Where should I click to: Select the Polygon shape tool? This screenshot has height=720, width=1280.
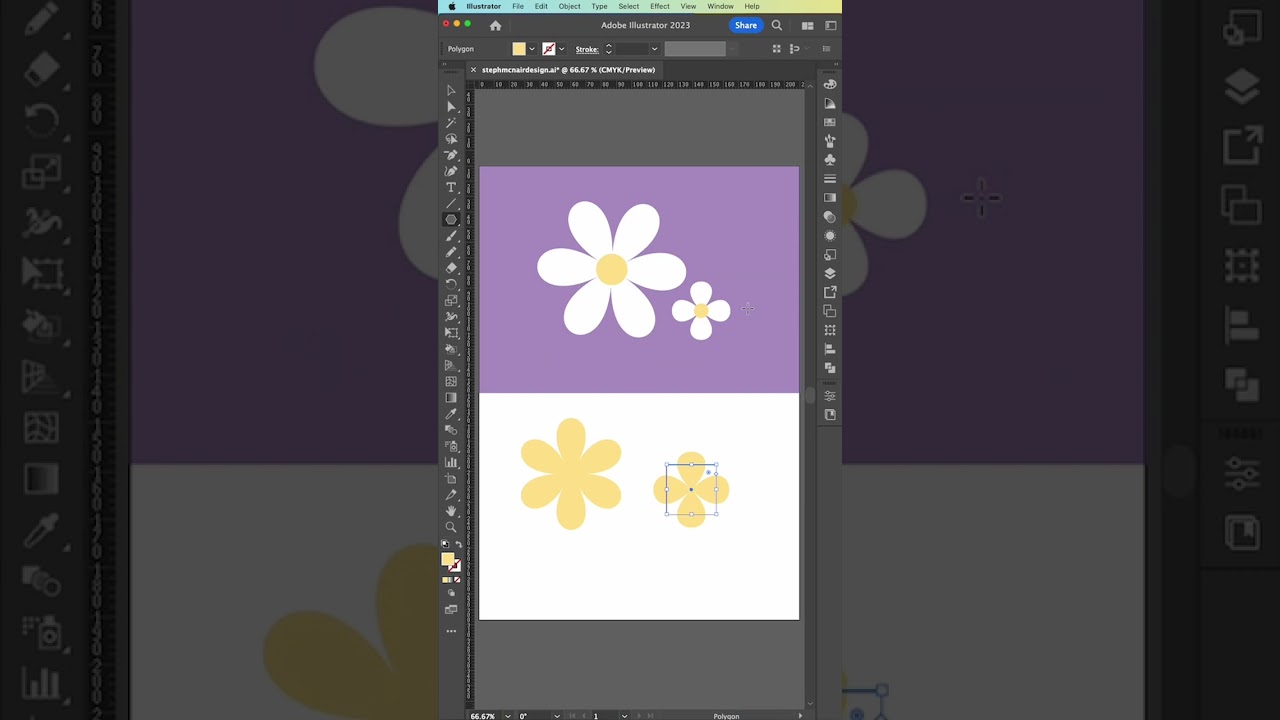coord(451,219)
